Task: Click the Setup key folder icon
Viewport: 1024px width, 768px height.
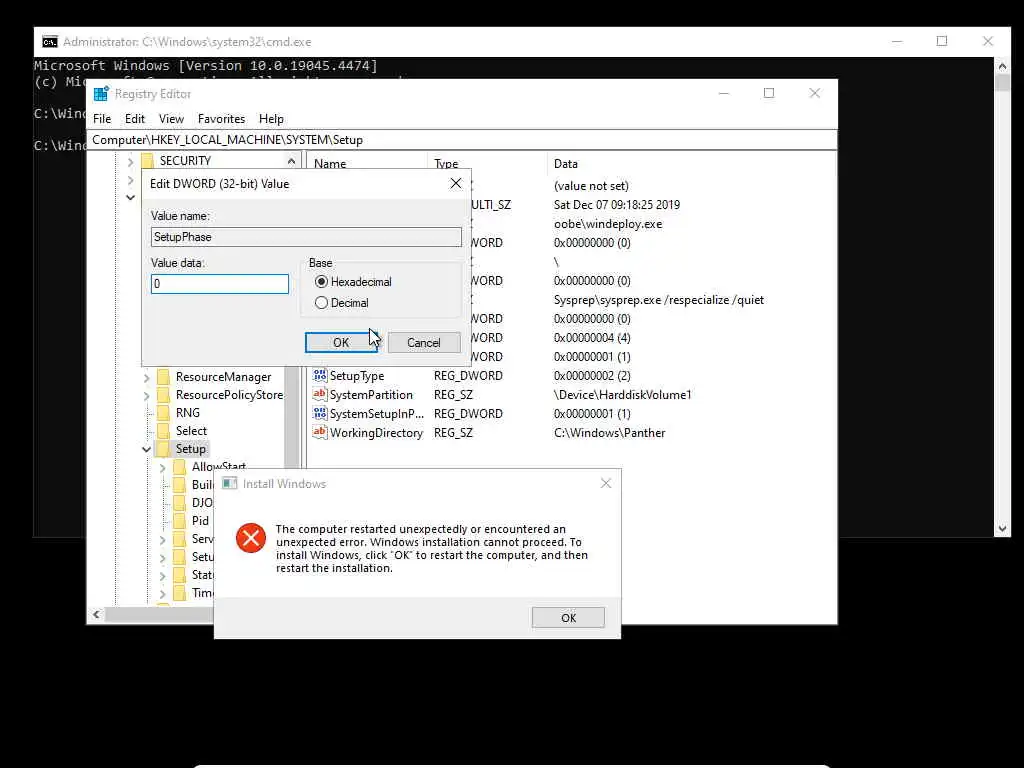Action: 163,449
